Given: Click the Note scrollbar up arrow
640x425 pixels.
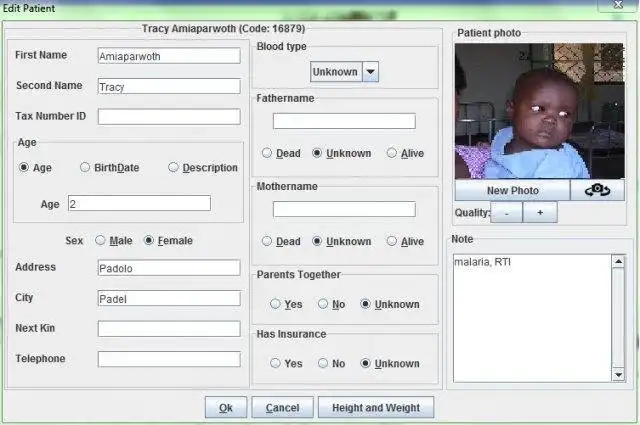Looking at the screenshot, I should (618, 261).
